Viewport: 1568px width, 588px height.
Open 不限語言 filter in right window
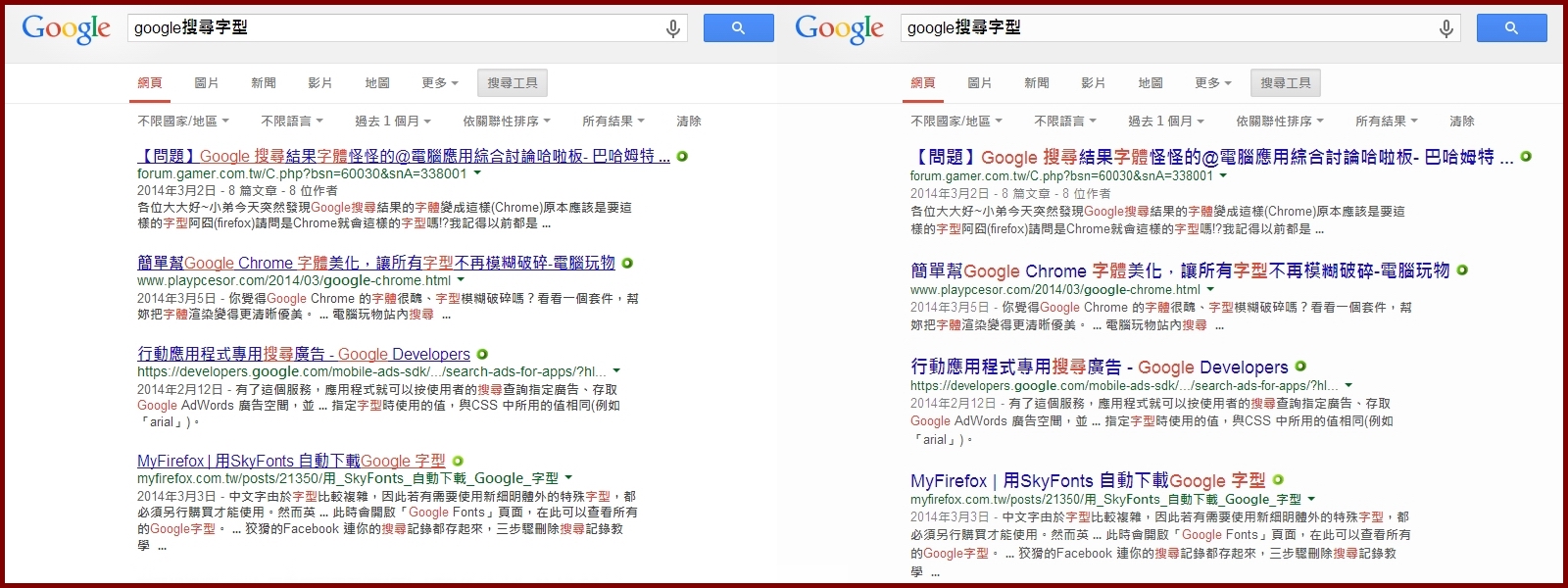click(1065, 122)
